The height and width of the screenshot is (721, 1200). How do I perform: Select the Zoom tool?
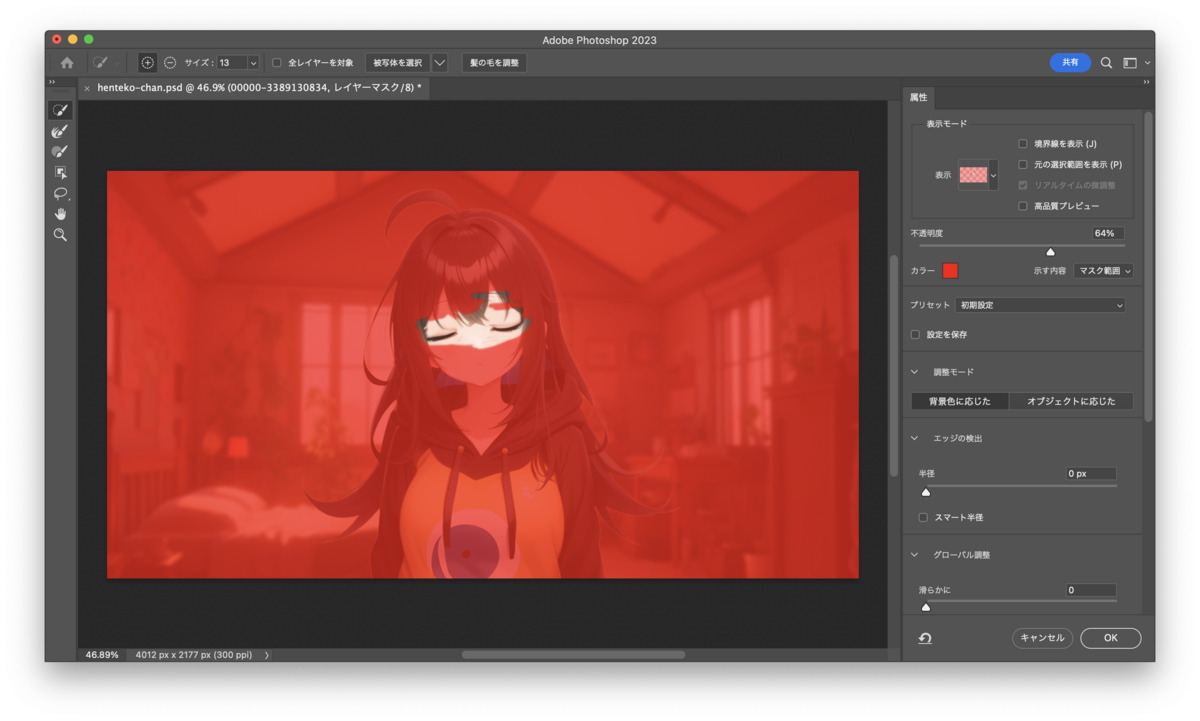pyautogui.click(x=60, y=235)
